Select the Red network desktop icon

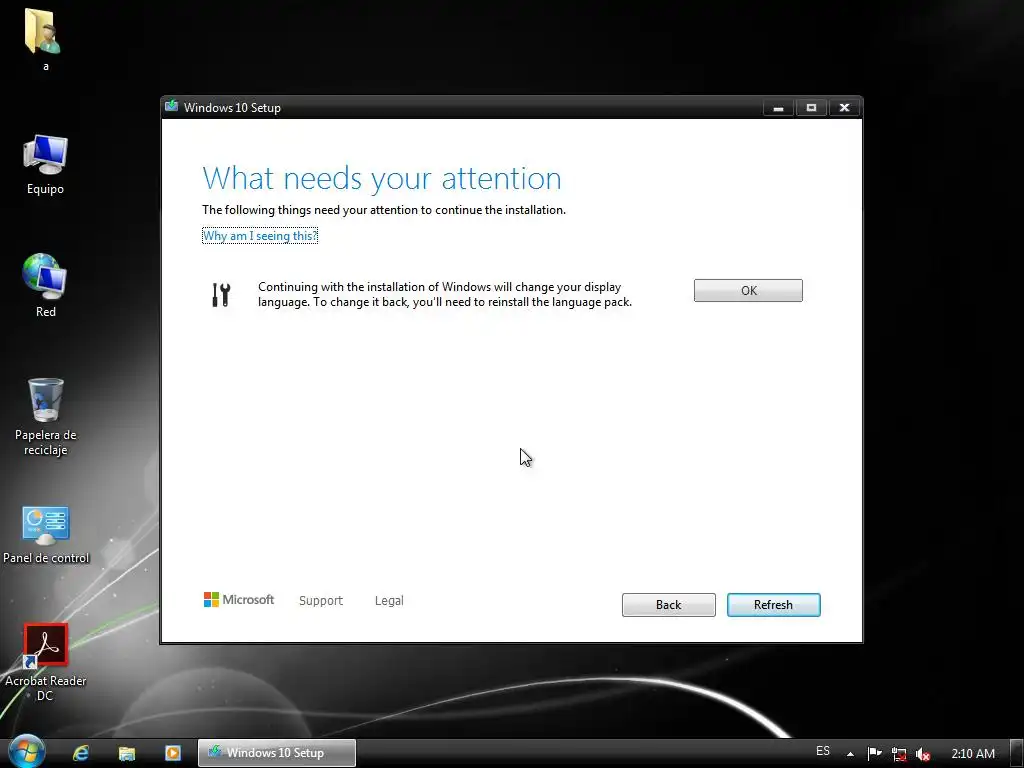(x=45, y=286)
